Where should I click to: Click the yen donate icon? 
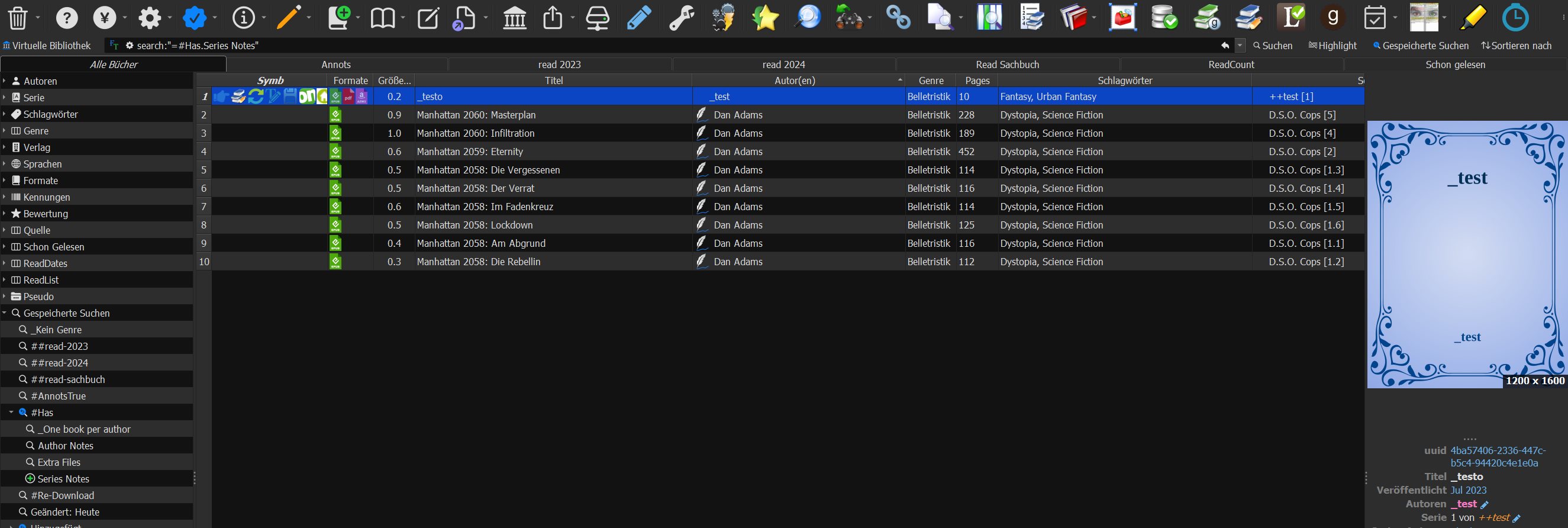105,18
